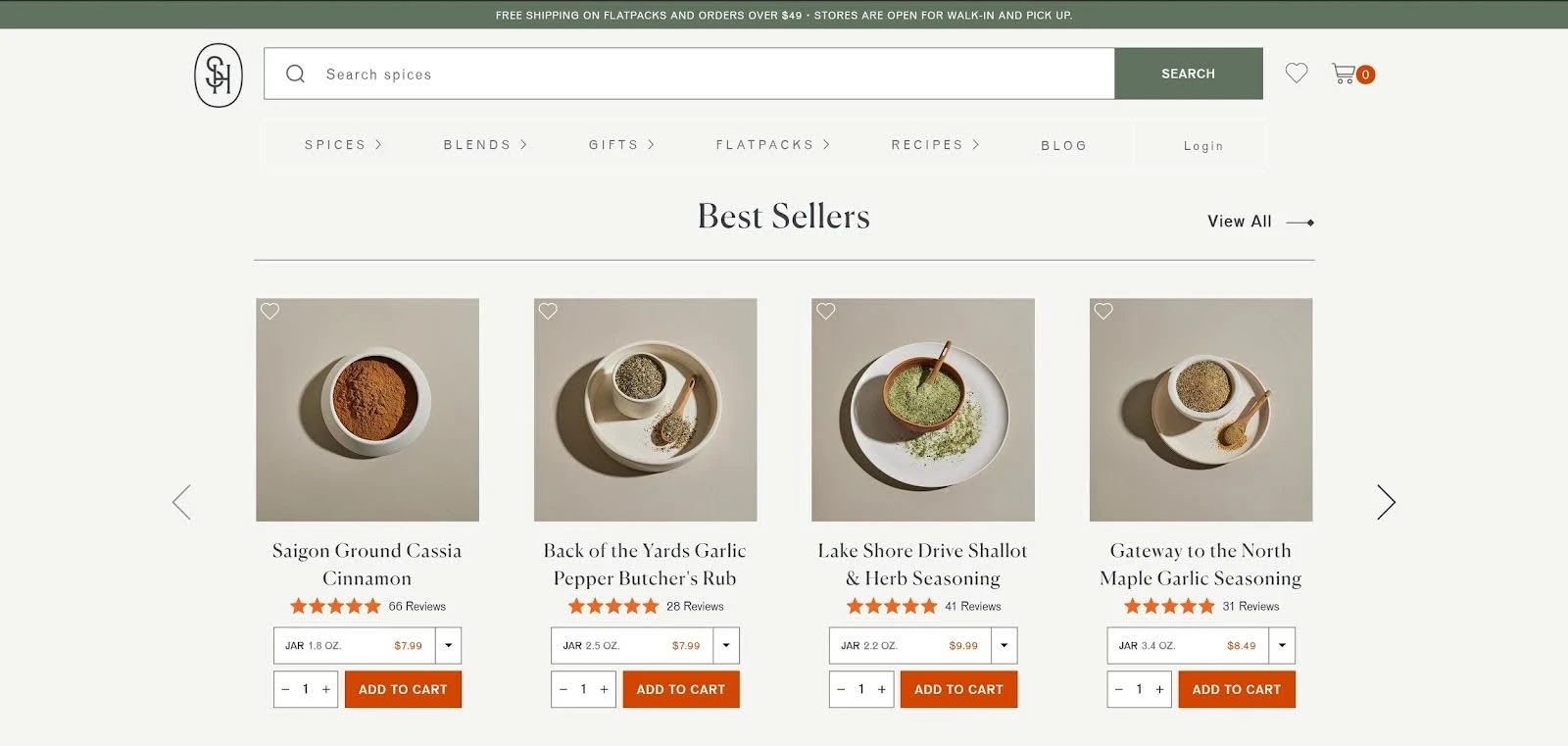
Task: Add Back of the Yards rub to cart
Action: (680, 689)
